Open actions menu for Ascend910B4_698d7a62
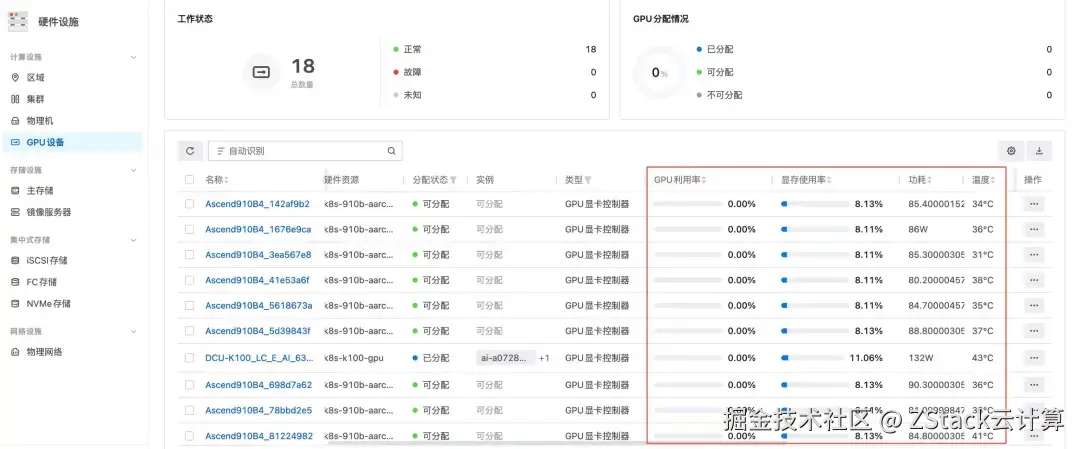The height and width of the screenshot is (449, 1080). [1034, 385]
